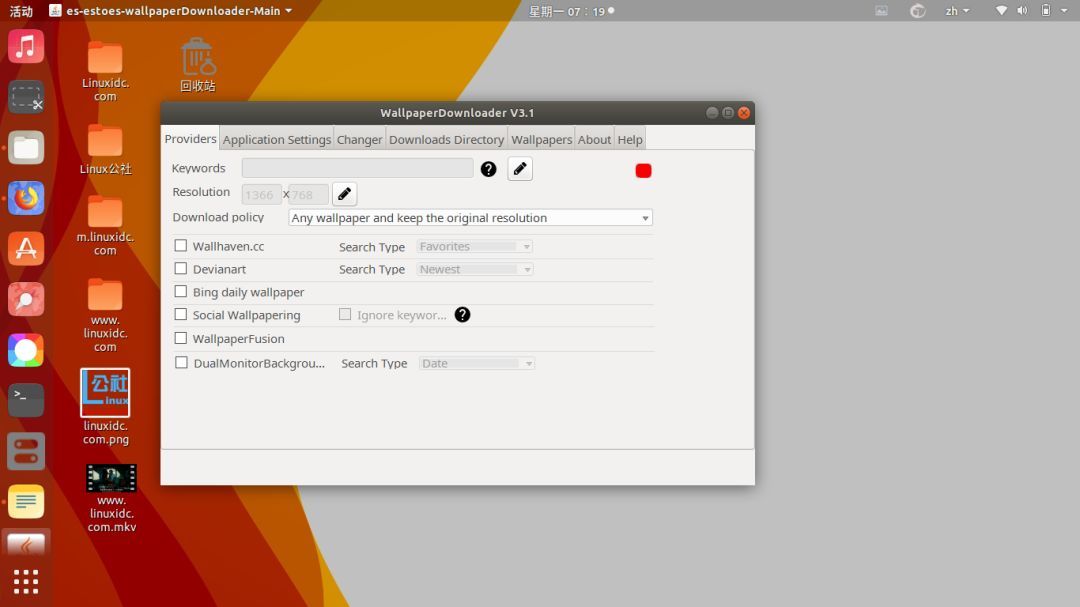Open the m.linuxidc.com desktop folder
Viewport: 1080px width, 607px height.
[105, 226]
